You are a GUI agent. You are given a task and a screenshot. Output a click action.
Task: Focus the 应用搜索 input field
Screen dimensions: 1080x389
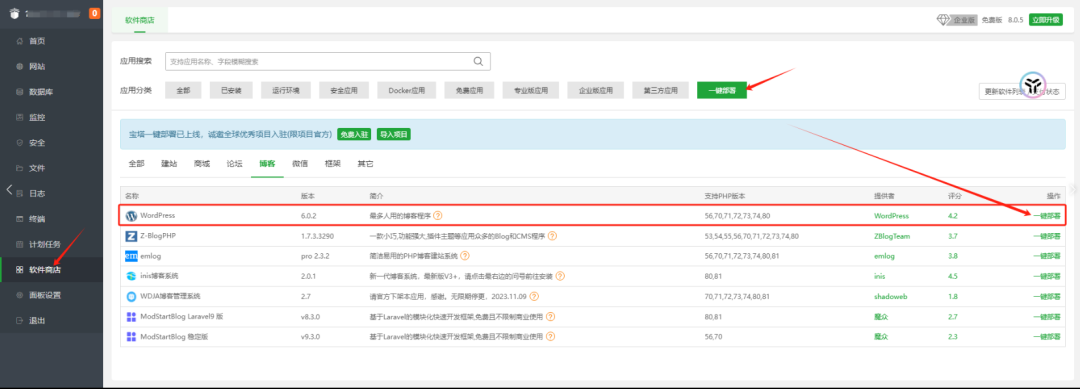328,61
